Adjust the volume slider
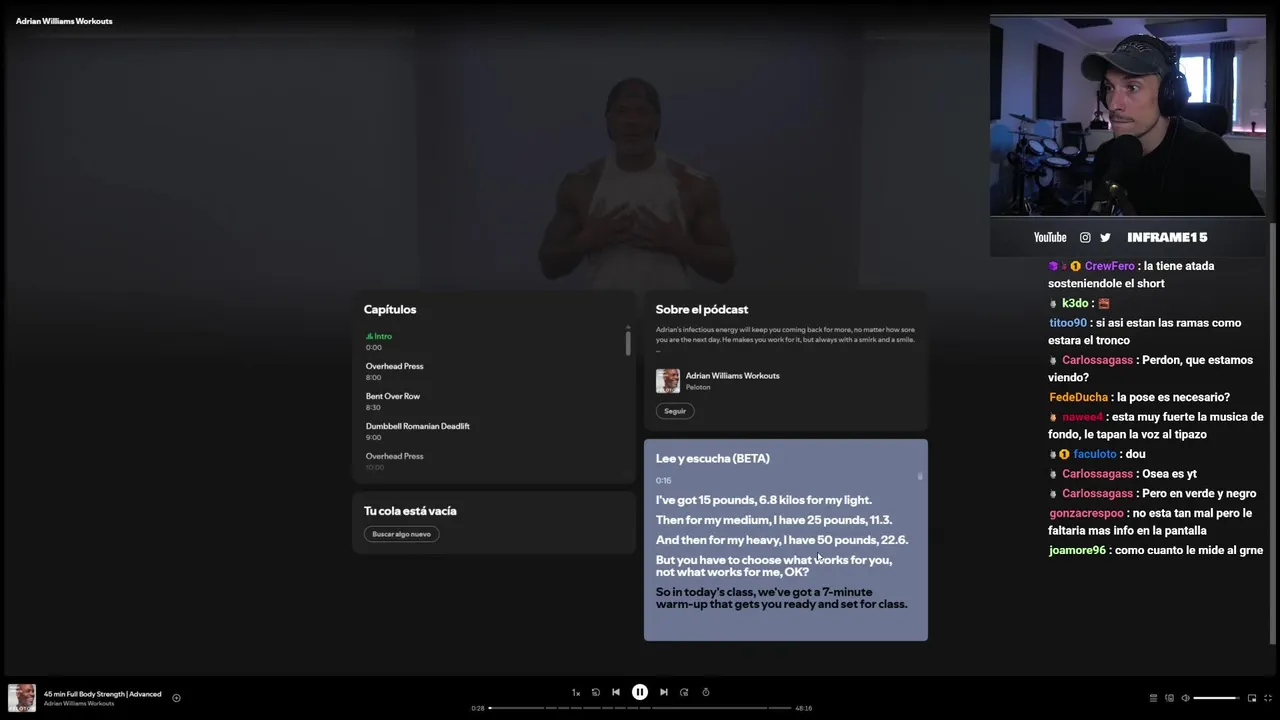1280x720 pixels. point(1216,698)
